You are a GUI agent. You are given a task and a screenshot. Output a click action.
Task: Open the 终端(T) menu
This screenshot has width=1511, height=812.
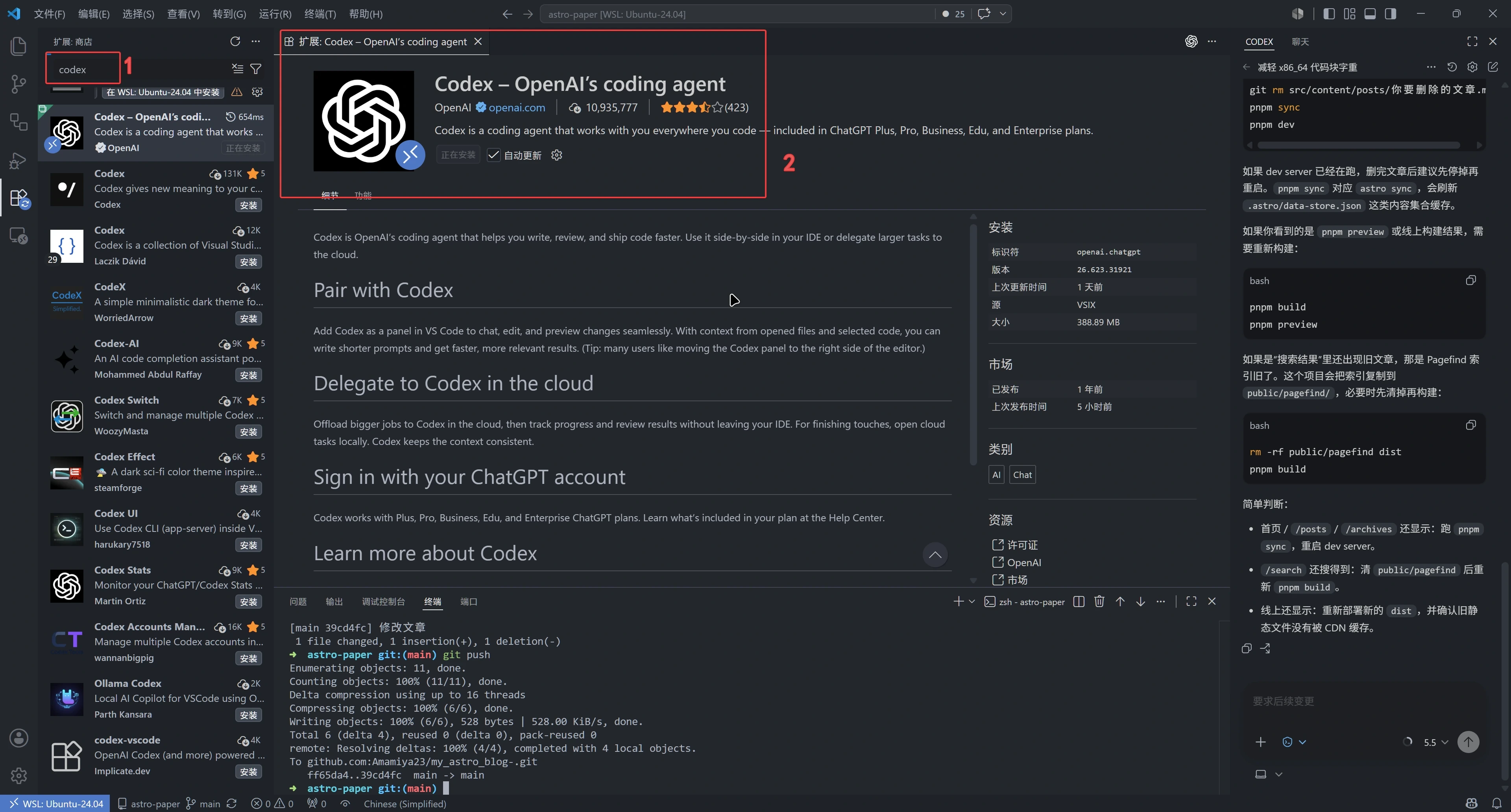(x=320, y=13)
